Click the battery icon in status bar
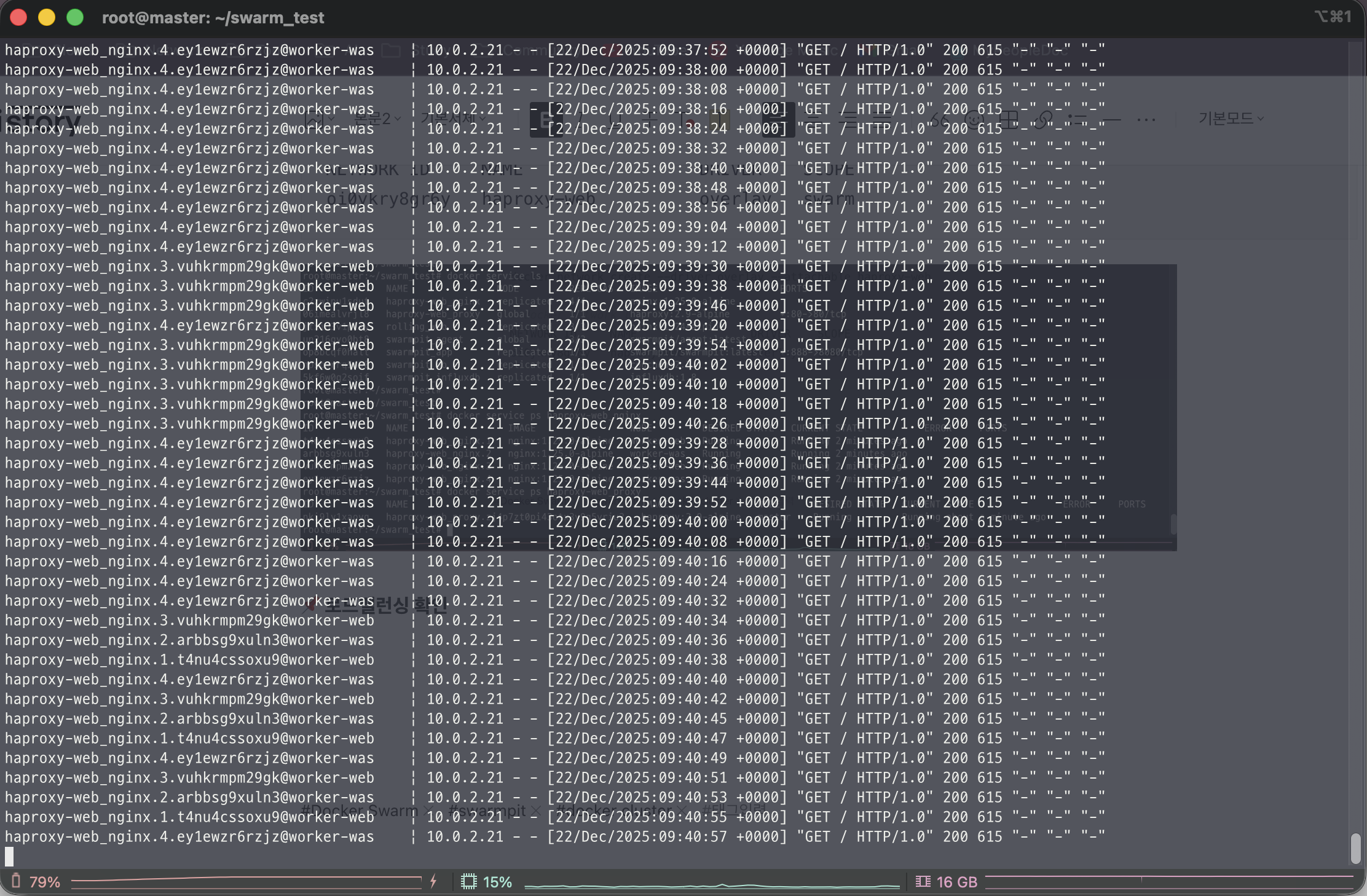 pyautogui.click(x=16, y=881)
